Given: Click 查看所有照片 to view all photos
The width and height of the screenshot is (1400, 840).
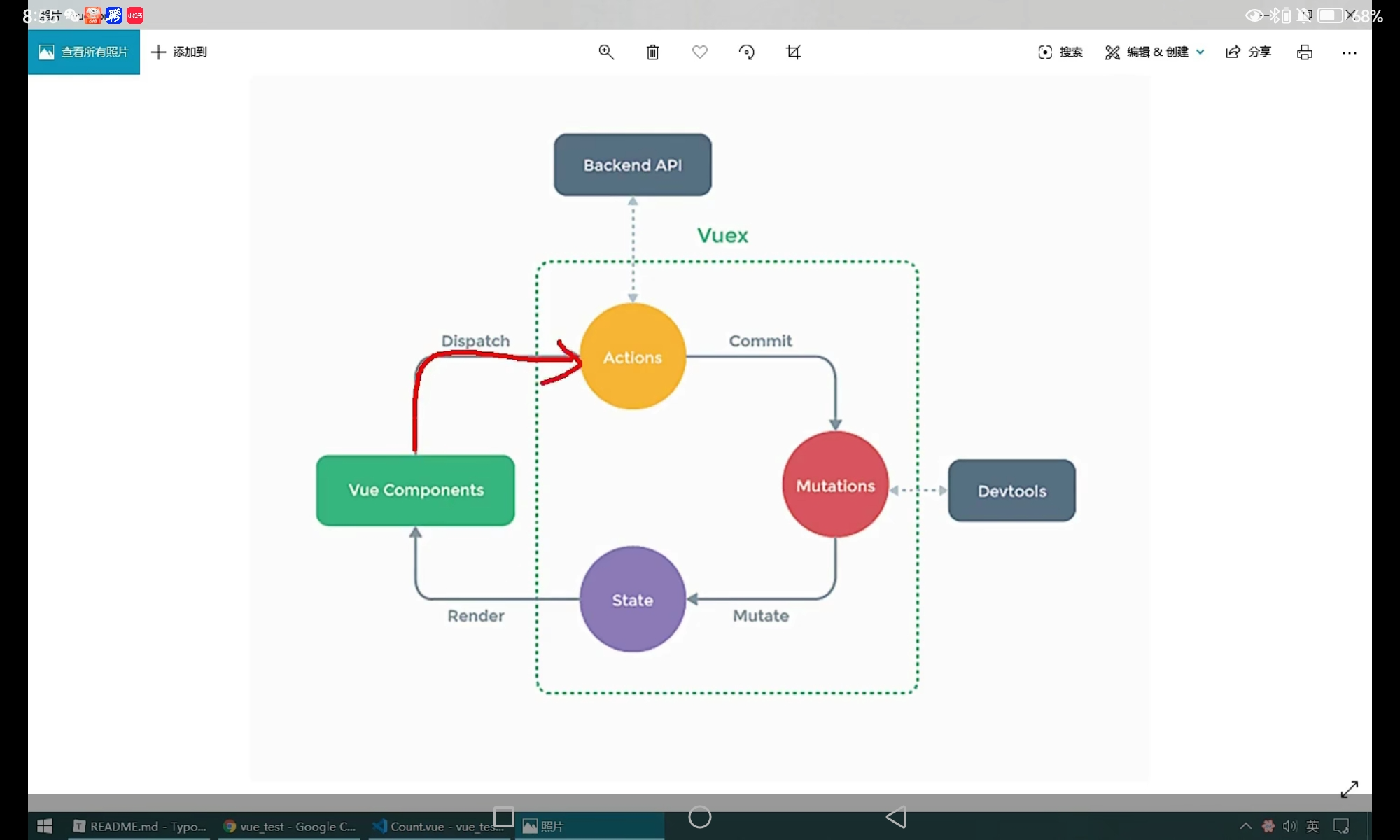Looking at the screenshot, I should coord(84,52).
